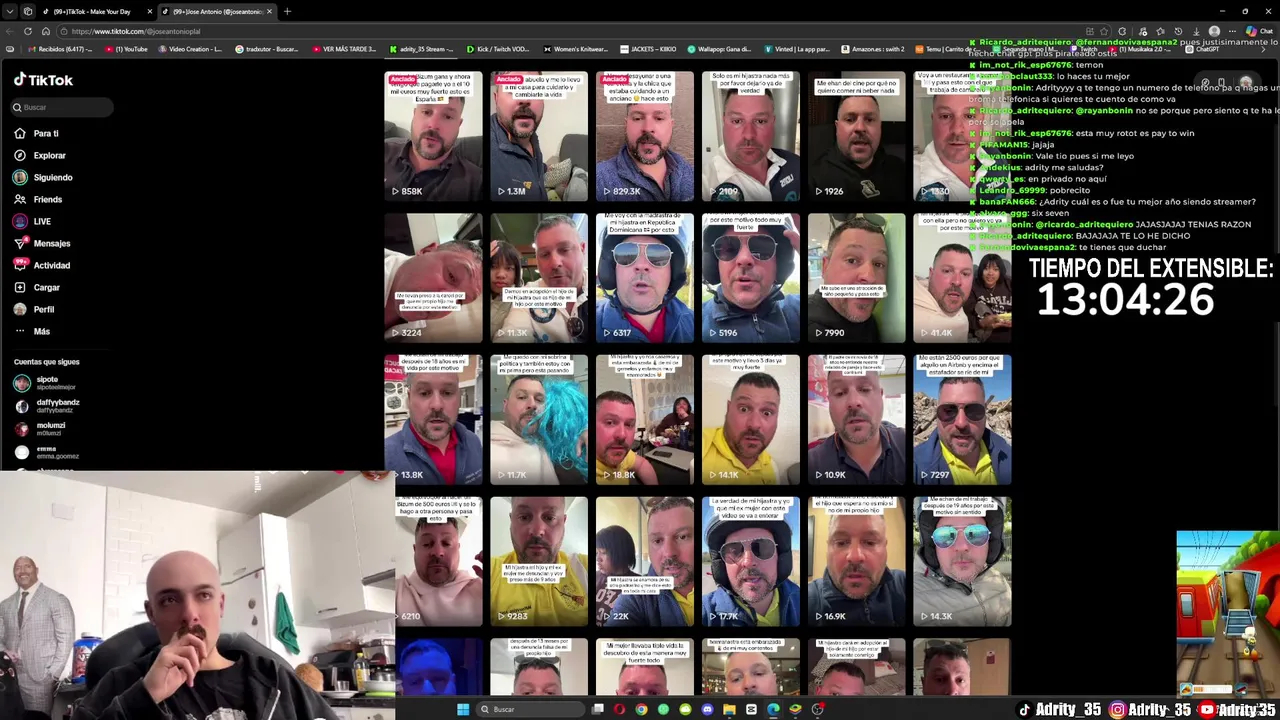
Task: Open the blue wig video with 11.7K views
Action: click(x=539, y=420)
